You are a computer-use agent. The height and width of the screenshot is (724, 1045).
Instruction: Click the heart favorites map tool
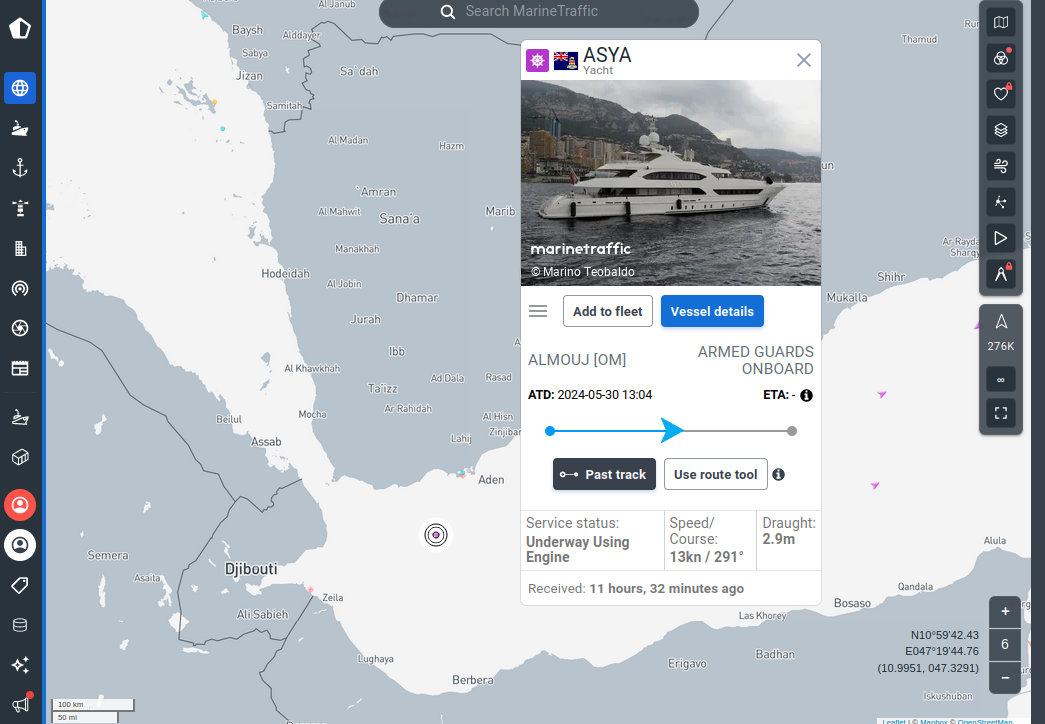pyautogui.click(x=1000, y=94)
